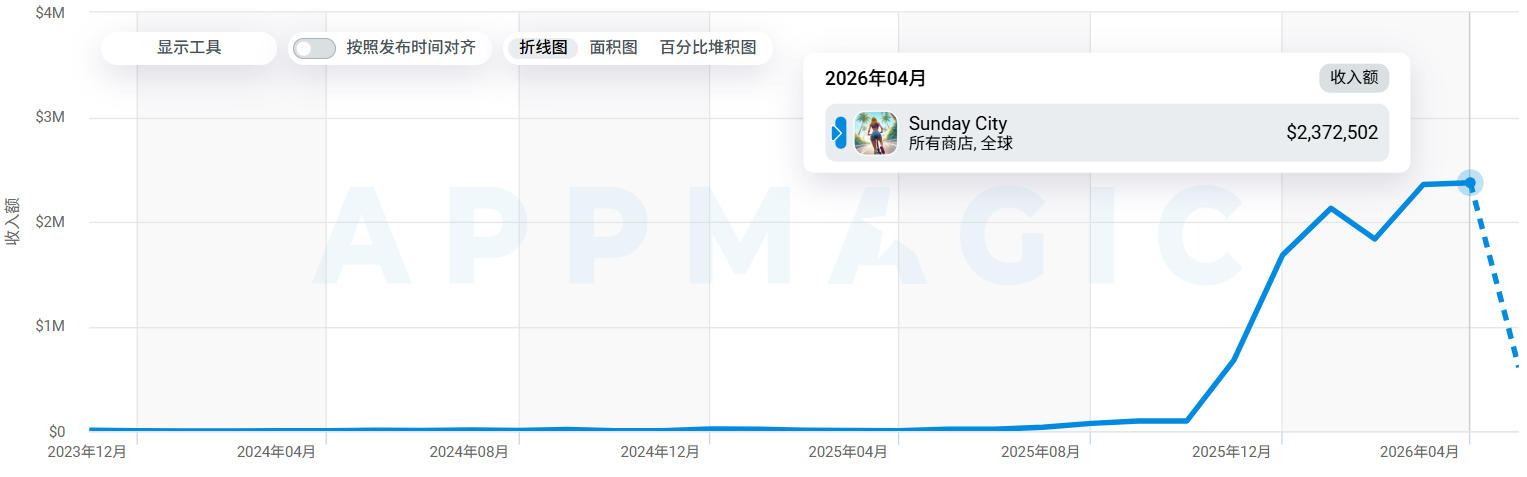Click the 2025年12月 axis label
Viewport: 1527px width, 477px height.
coord(1232,452)
